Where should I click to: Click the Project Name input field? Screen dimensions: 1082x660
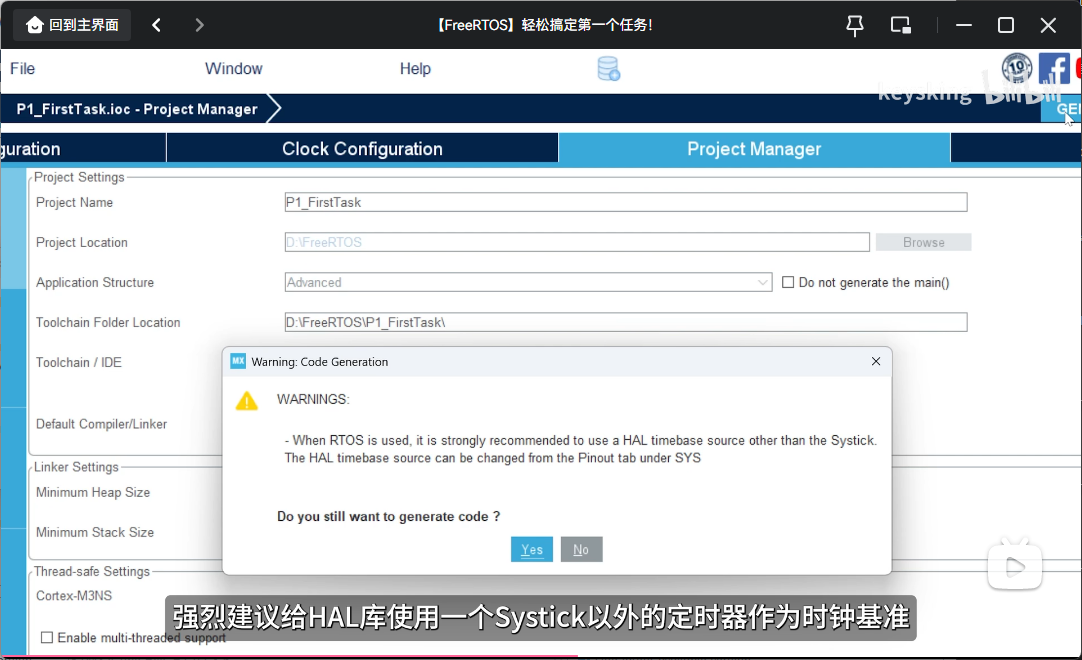coord(626,202)
